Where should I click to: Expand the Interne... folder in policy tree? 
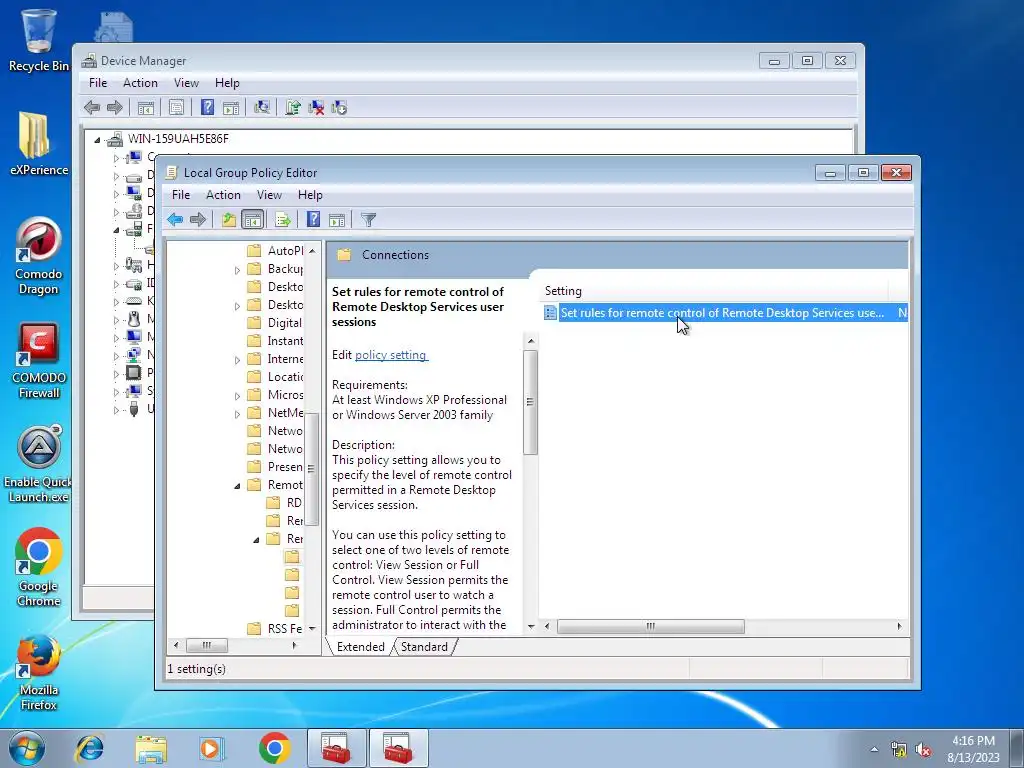point(237,360)
